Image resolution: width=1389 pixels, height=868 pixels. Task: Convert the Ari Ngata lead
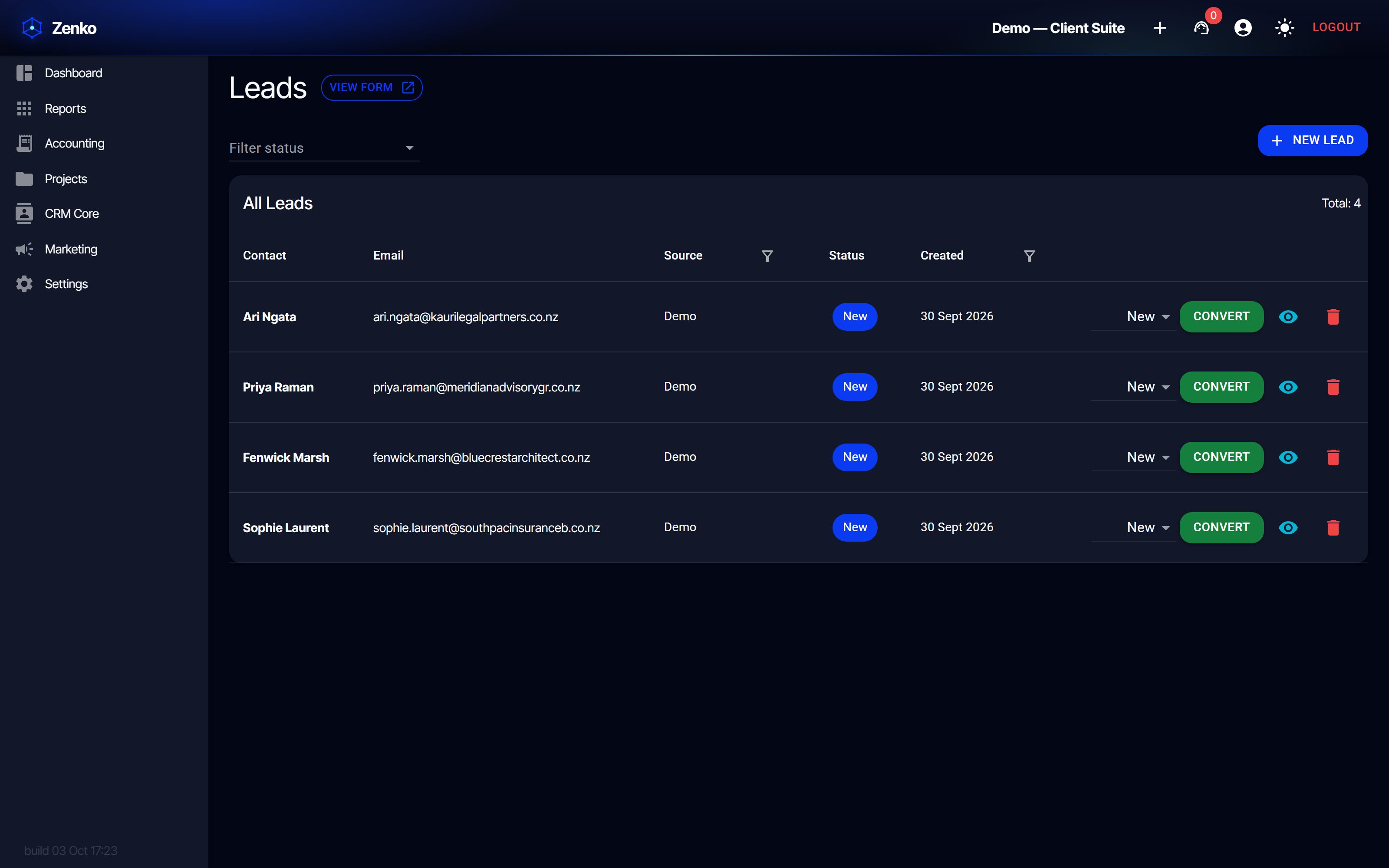click(x=1221, y=317)
